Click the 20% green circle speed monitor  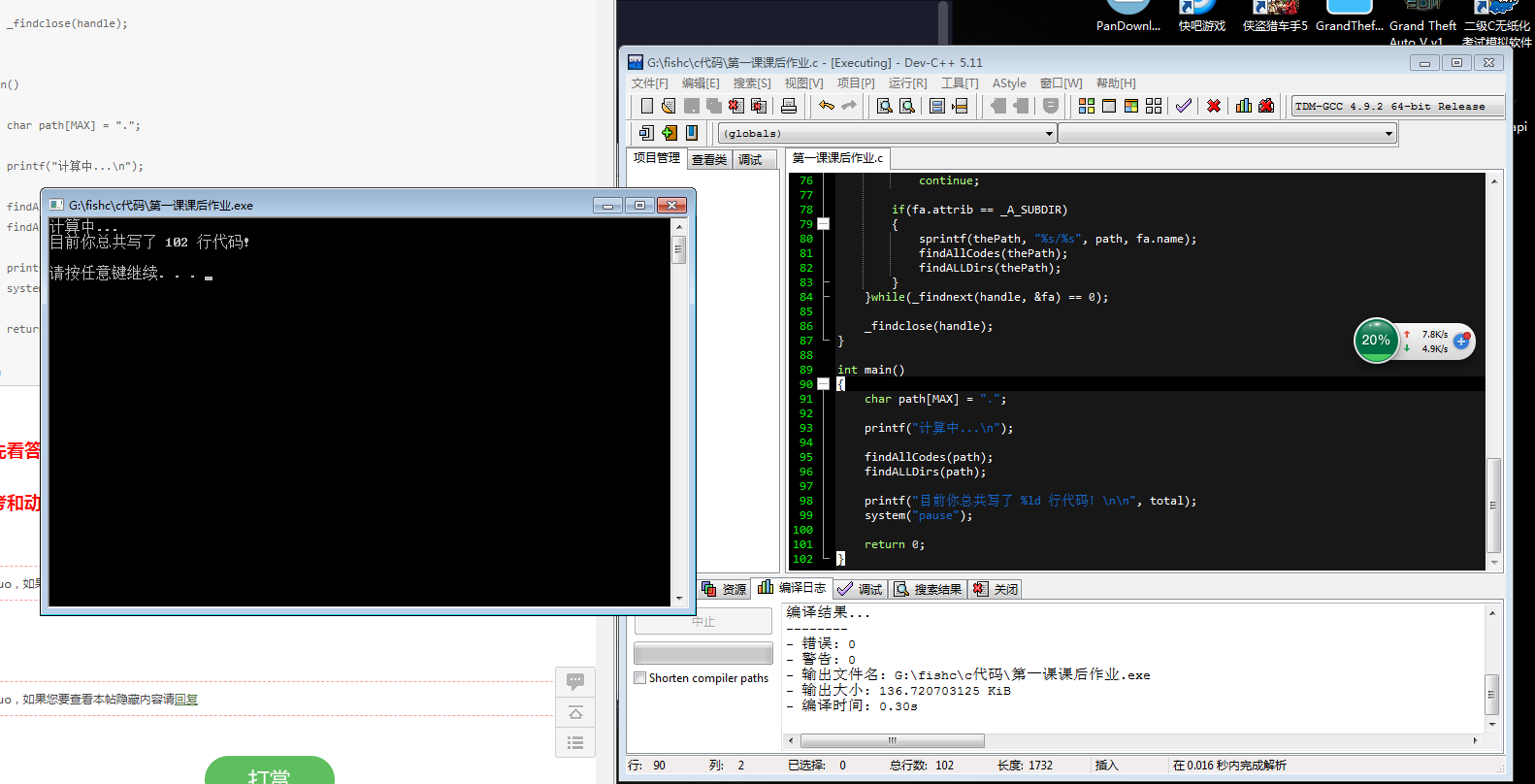pyautogui.click(x=1376, y=341)
